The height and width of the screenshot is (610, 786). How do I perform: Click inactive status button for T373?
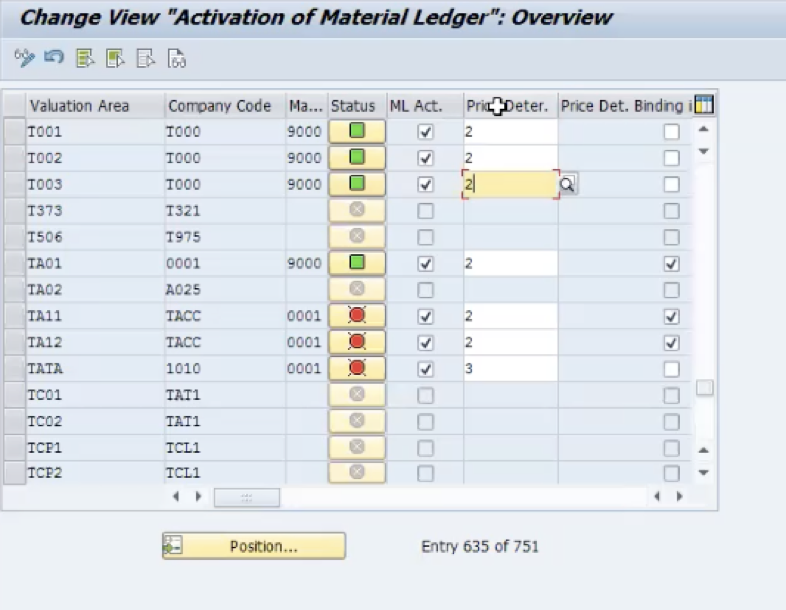[x=357, y=211]
